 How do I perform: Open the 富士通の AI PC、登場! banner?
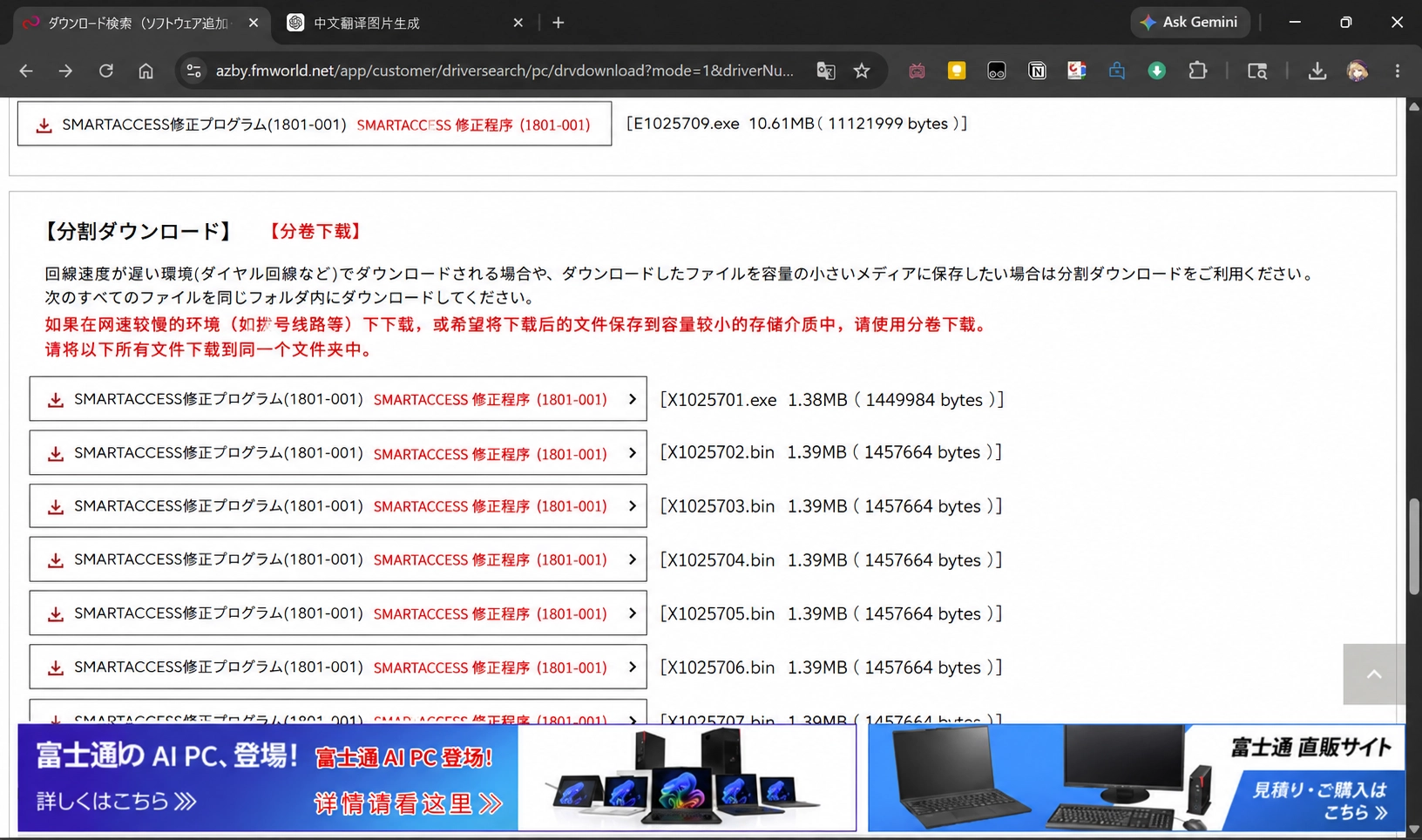437,777
